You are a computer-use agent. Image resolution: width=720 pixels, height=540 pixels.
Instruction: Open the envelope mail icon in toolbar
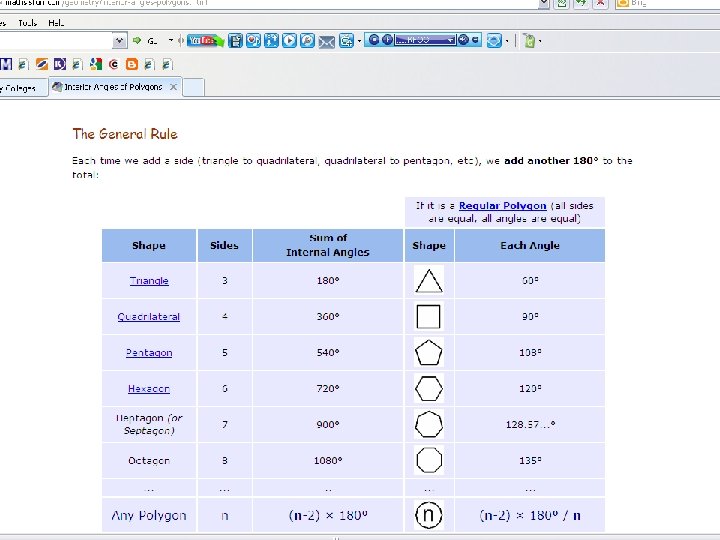pyautogui.click(x=326, y=42)
